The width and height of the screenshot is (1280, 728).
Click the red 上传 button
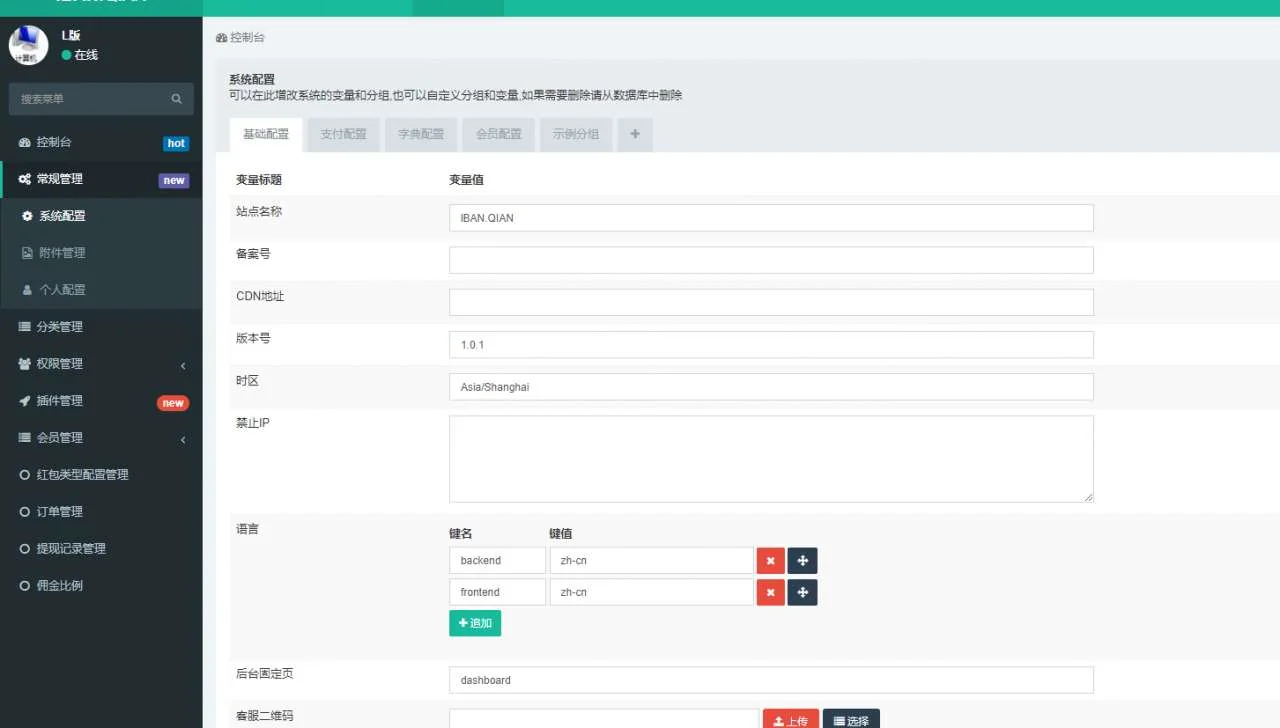click(790, 720)
